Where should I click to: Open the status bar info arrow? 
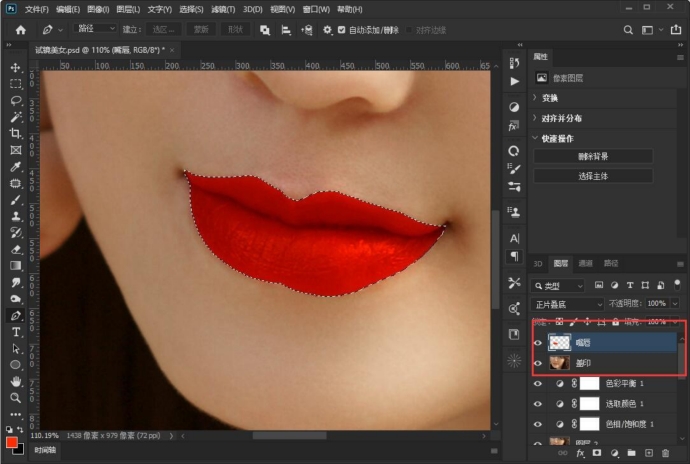click(x=171, y=436)
